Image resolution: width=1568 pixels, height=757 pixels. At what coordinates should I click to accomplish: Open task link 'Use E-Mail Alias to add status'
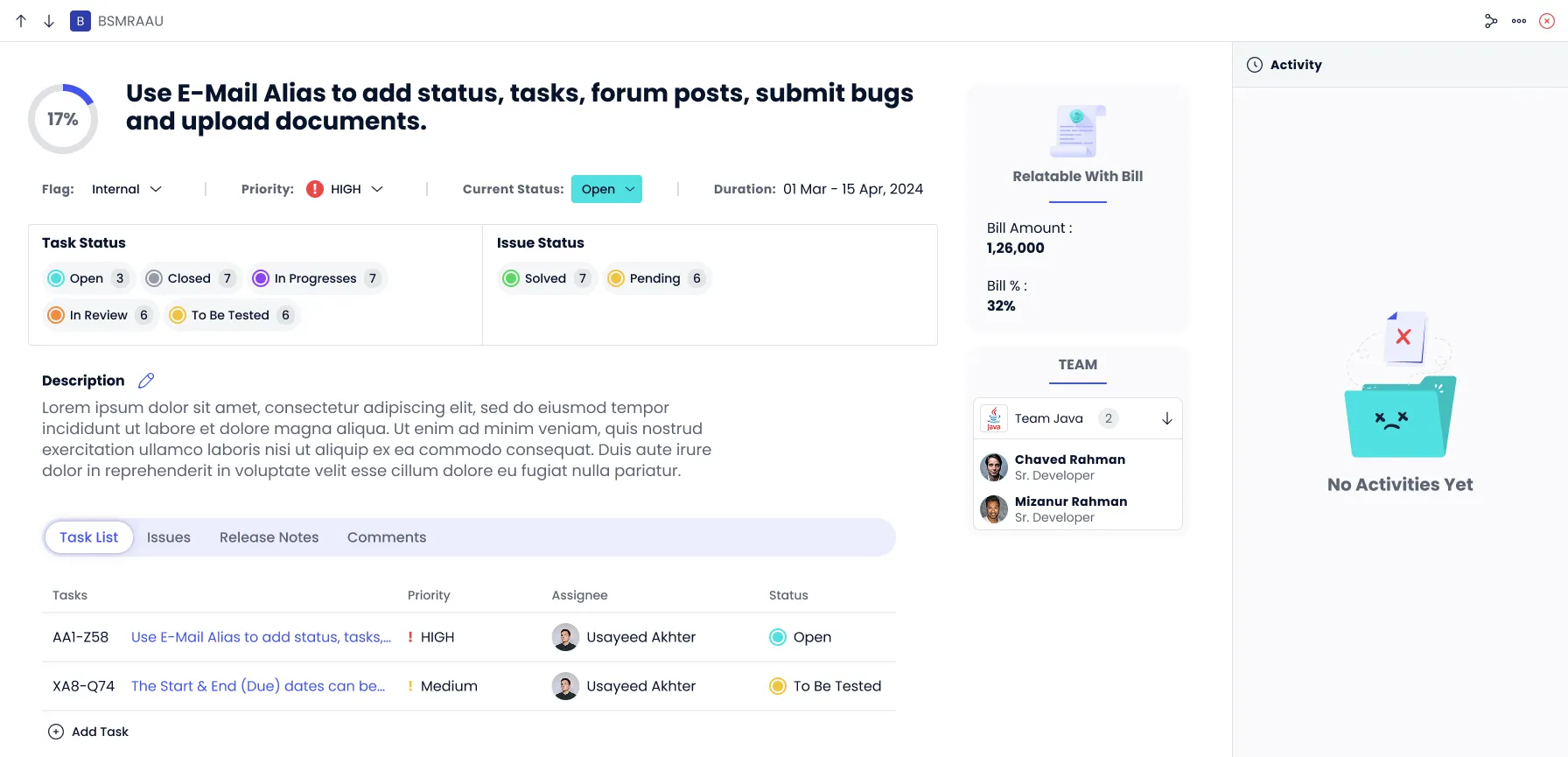[261, 637]
